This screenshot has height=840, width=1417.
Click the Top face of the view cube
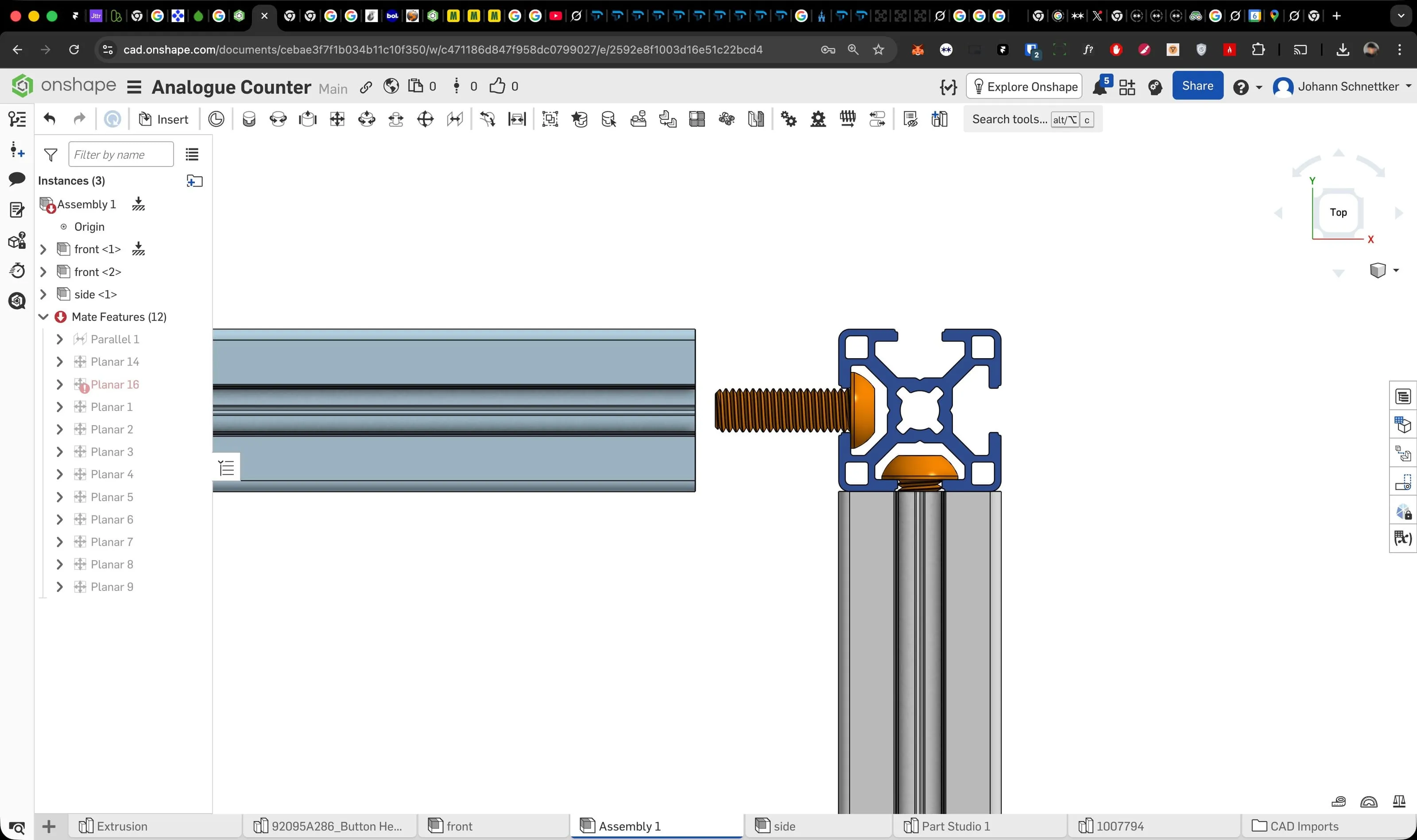pos(1338,212)
